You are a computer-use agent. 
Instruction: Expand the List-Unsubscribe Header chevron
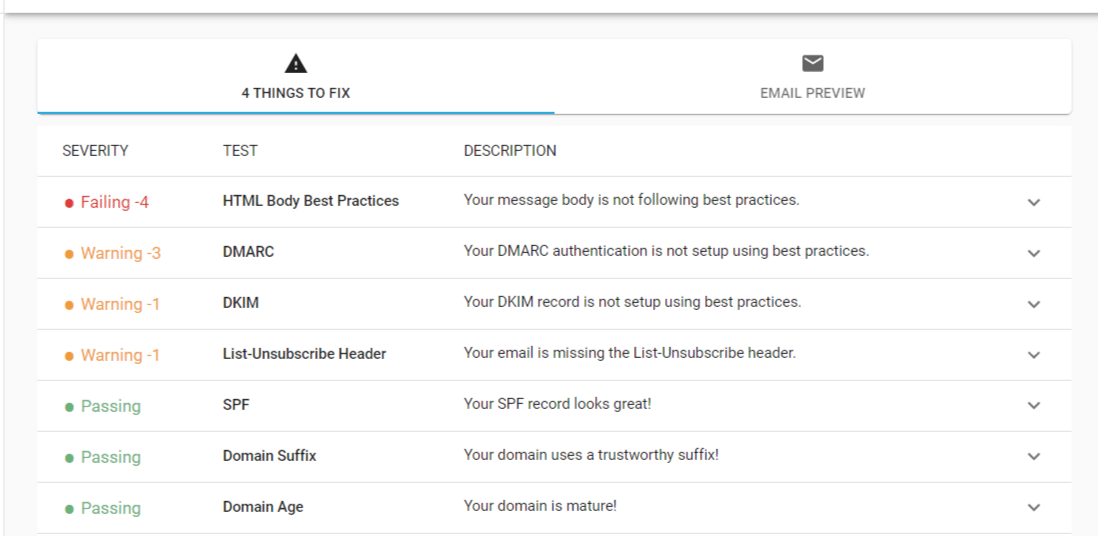(x=1034, y=355)
